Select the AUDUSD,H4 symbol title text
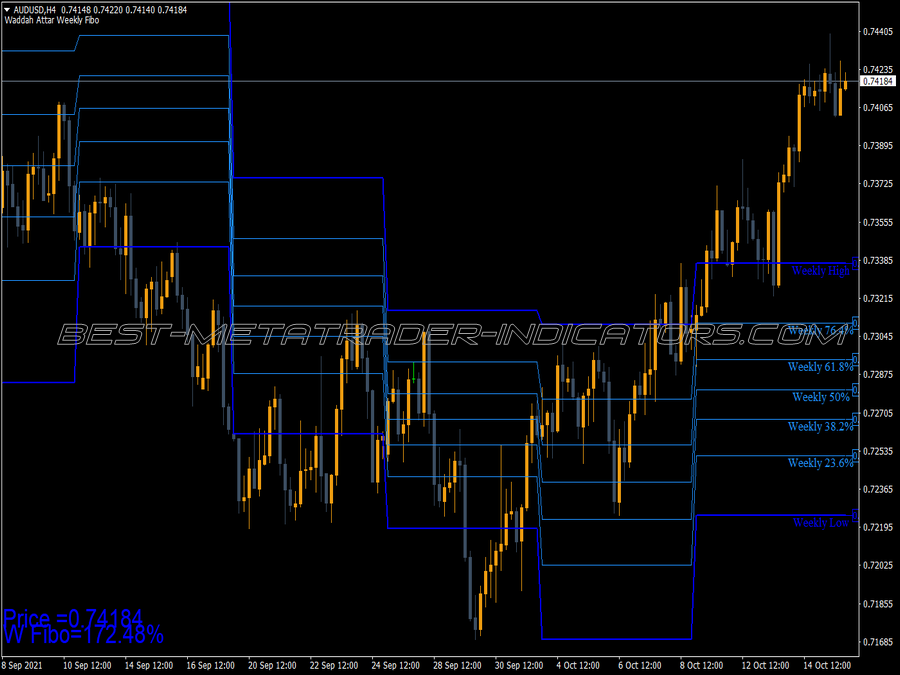This screenshot has height=675, width=900. coord(34,10)
